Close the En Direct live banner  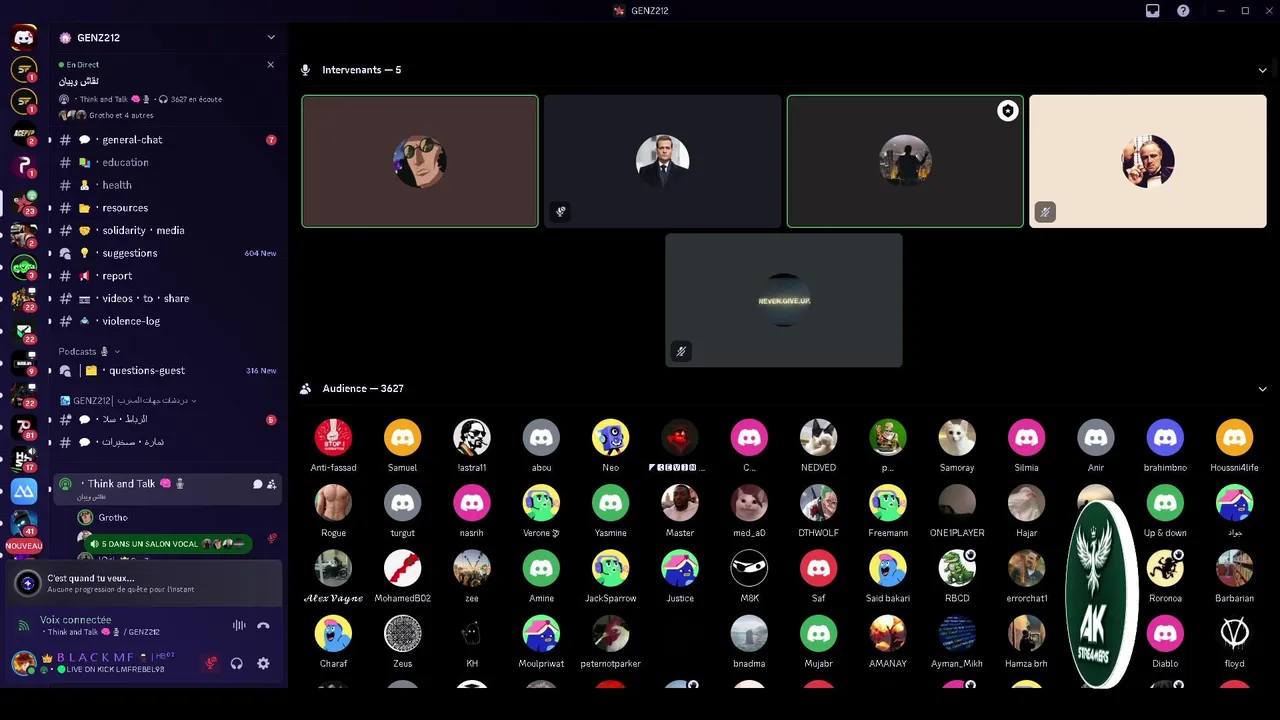270,65
